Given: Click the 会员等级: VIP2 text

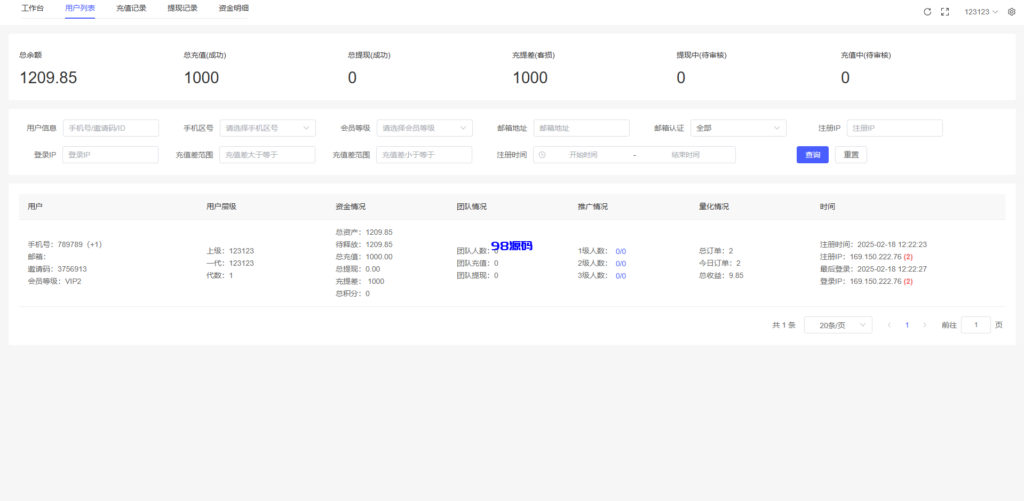Looking at the screenshot, I should tap(54, 281).
